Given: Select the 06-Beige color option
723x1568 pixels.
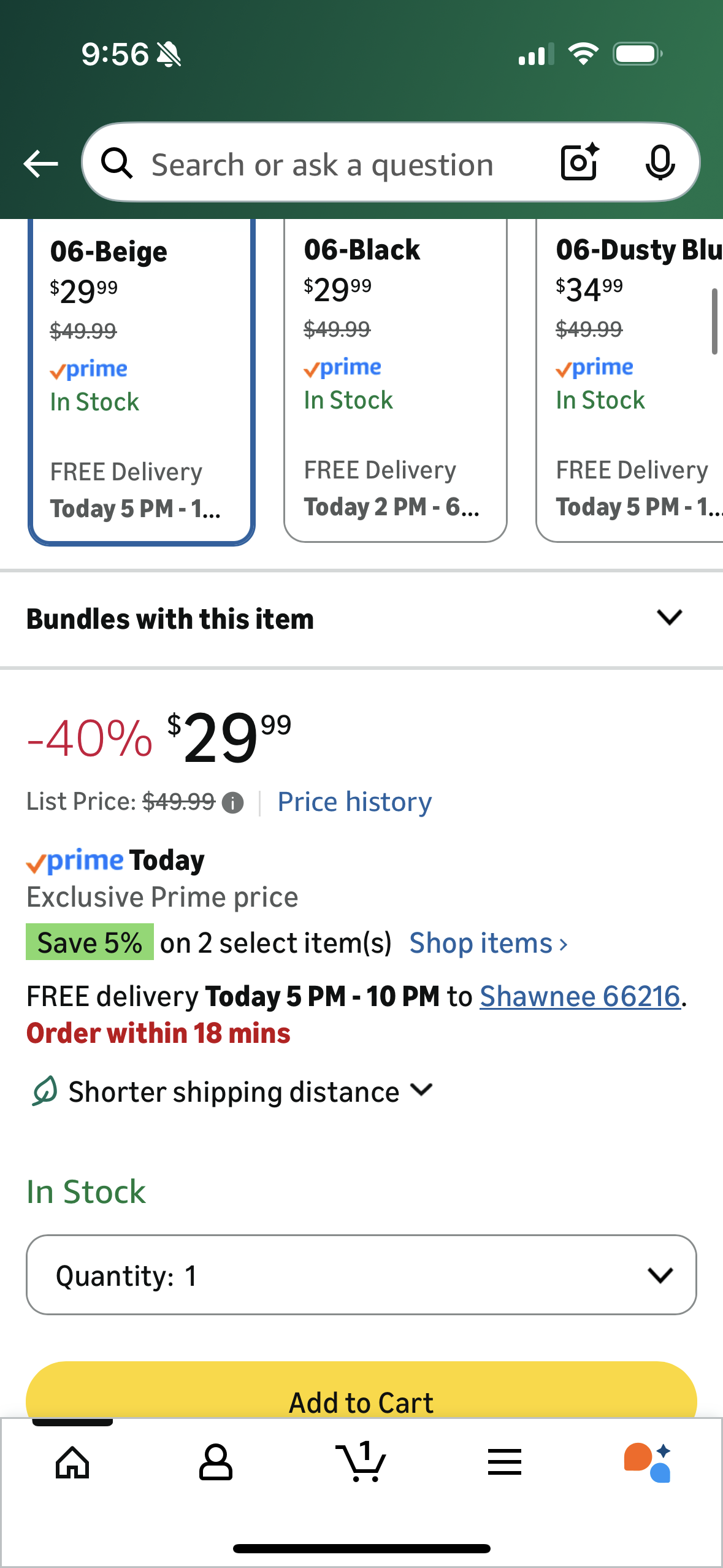Looking at the screenshot, I should click(142, 380).
